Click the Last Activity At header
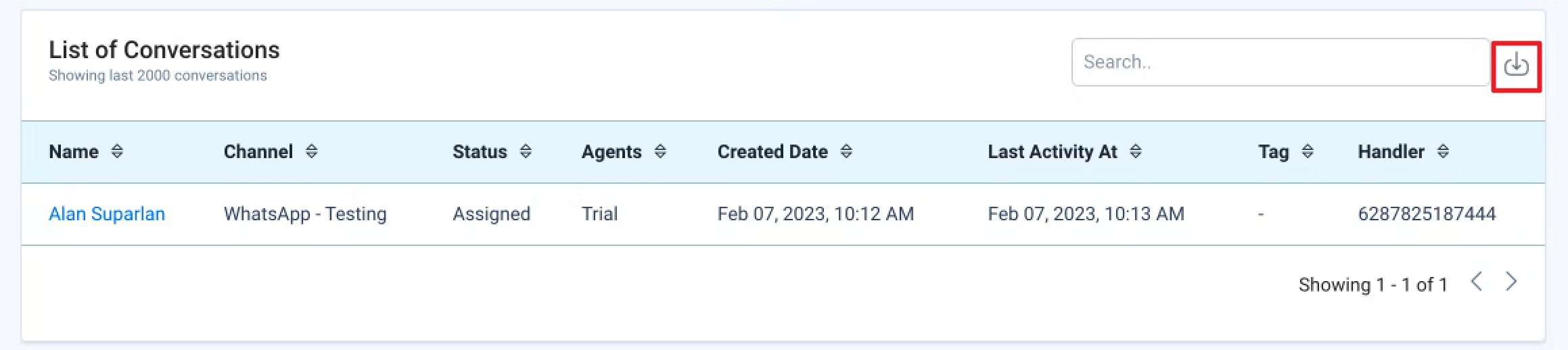The width and height of the screenshot is (1568, 350). coord(1053,151)
